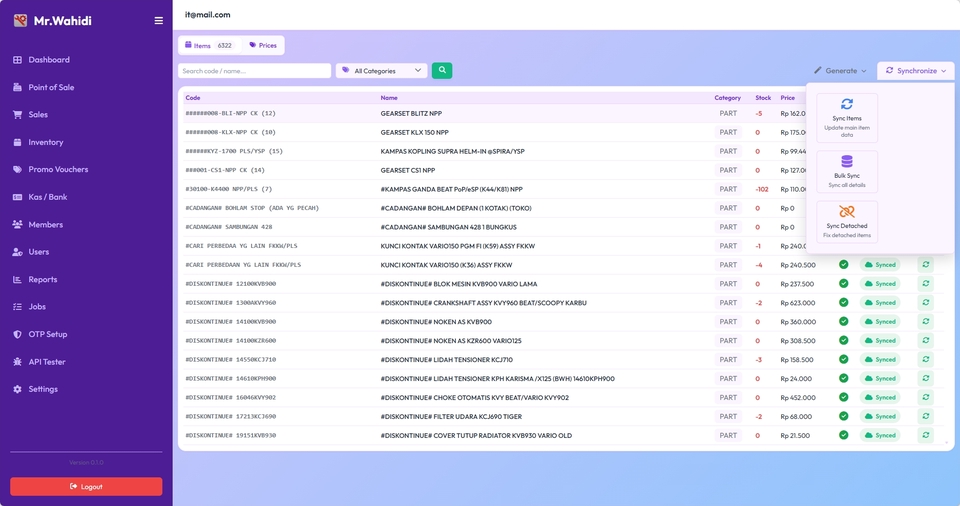The width and height of the screenshot is (960, 506).
Task: Click green check for KUNCI KONTAK VARIO150 (K36) row
Action: tap(844, 265)
